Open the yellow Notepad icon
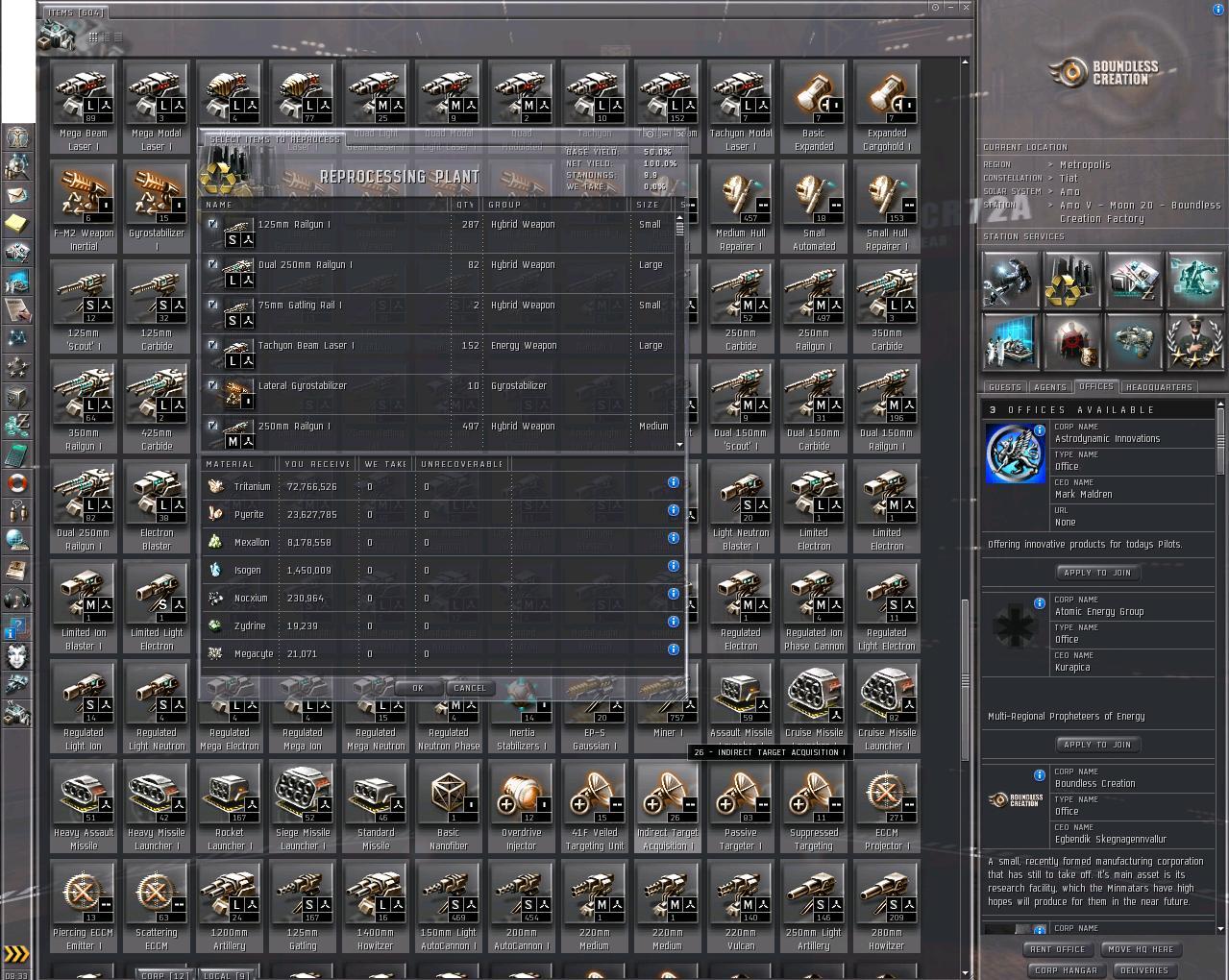The height and width of the screenshot is (980, 1229). (x=17, y=224)
